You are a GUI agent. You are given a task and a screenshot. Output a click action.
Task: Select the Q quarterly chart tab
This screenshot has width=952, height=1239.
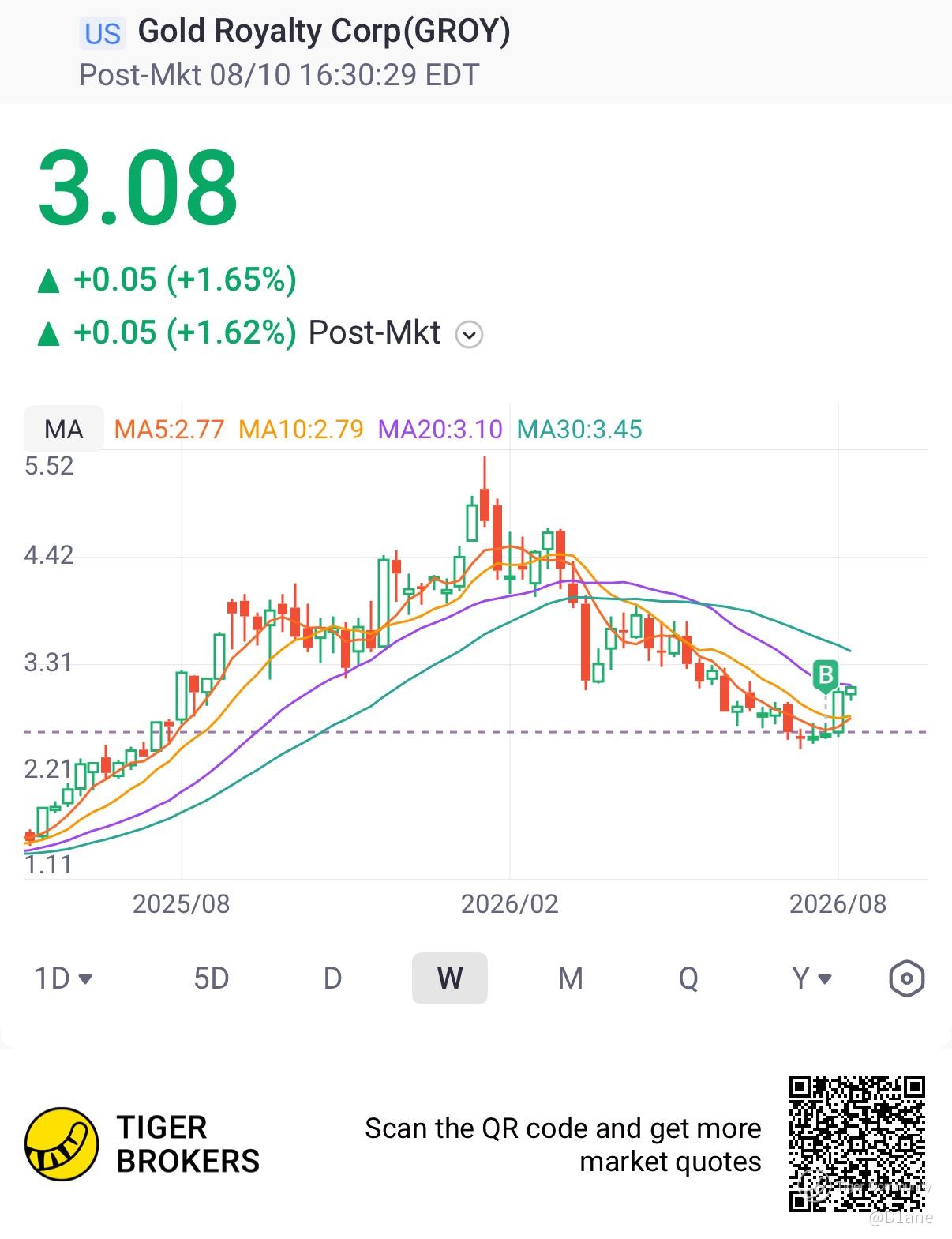pos(688,978)
